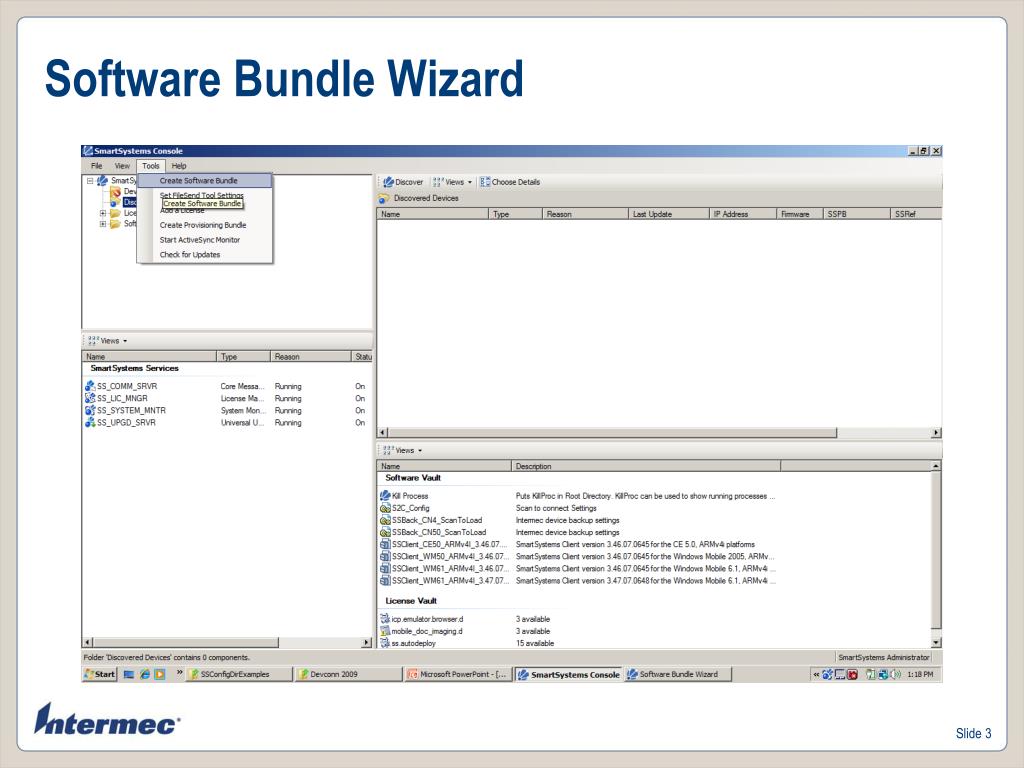The width and height of the screenshot is (1024, 768).
Task: Click the Show Desktop quick launch icon
Action: 129,674
